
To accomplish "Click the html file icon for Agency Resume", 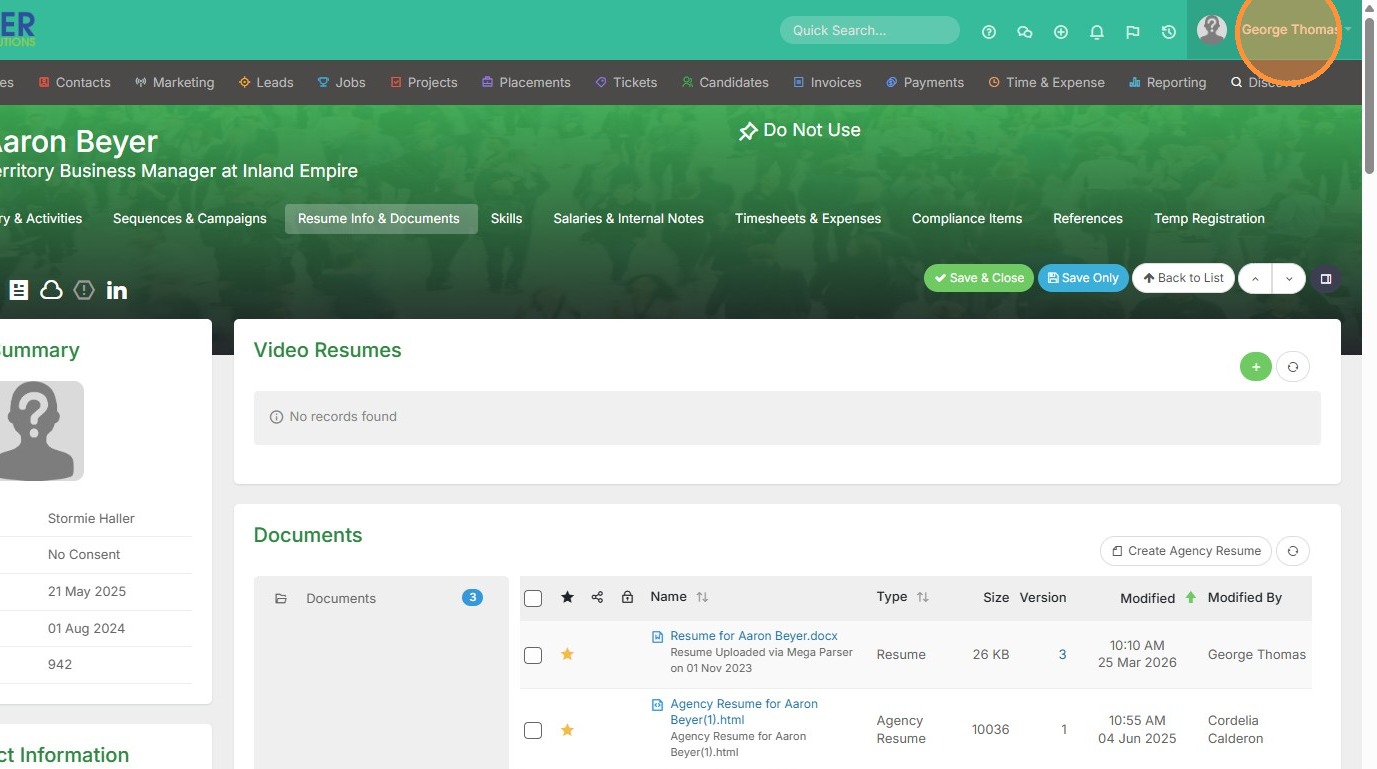I will 657,705.
